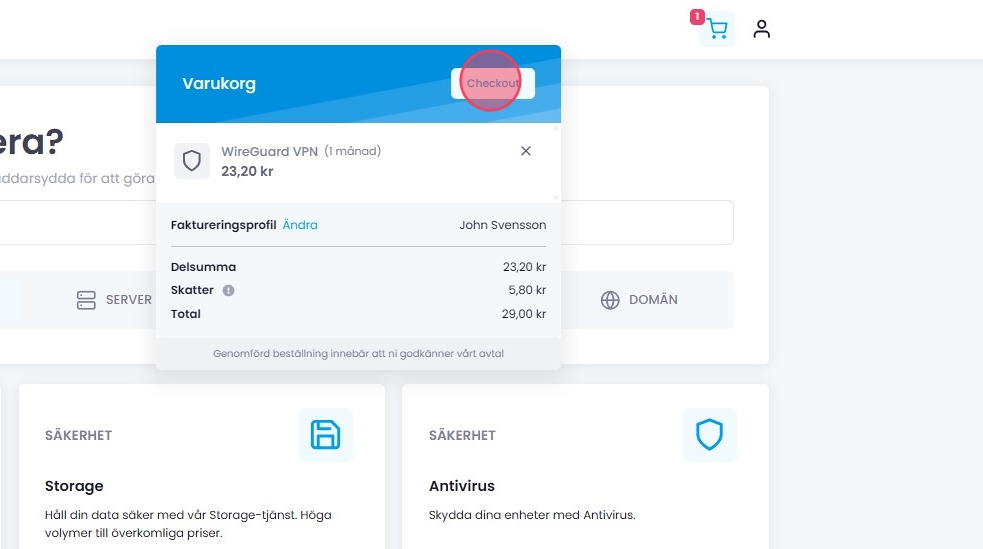
Task: Open the Antivirus service card title
Action: coord(462,486)
